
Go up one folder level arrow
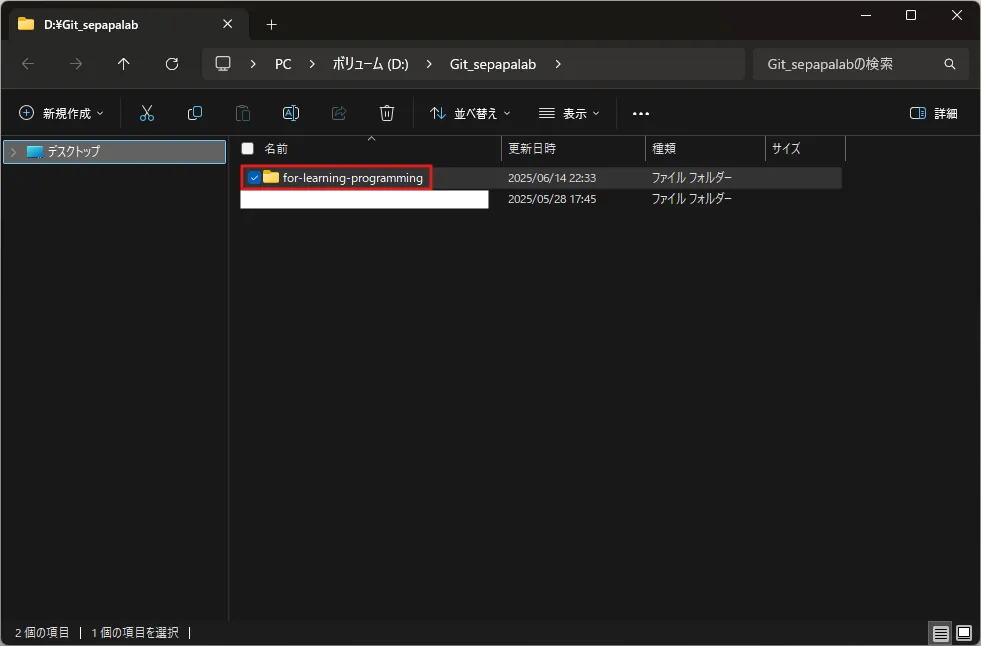[123, 64]
